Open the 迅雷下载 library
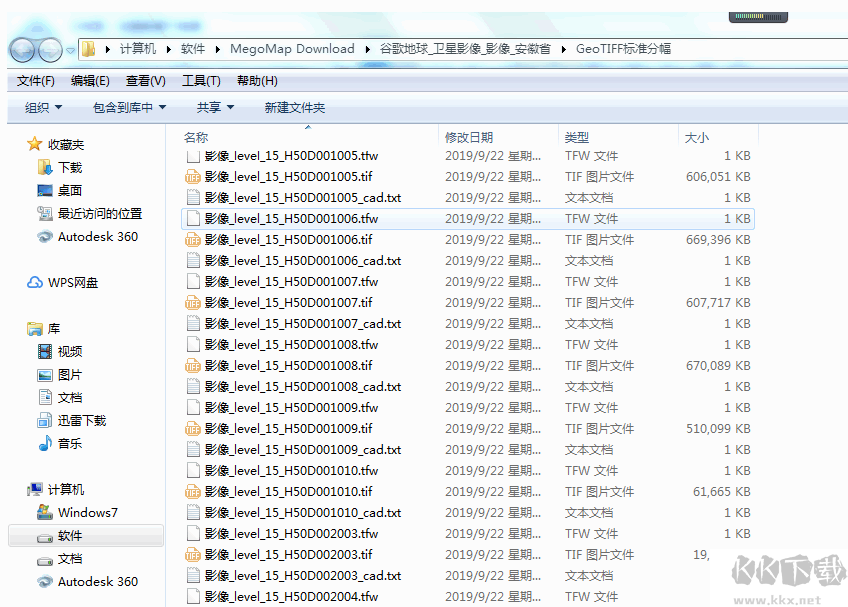Screen dimensions: 848x607 [x=72, y=420]
